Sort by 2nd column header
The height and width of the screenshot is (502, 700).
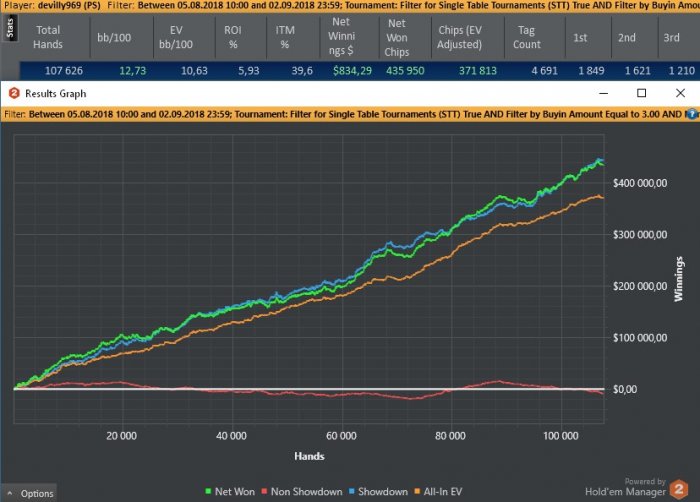[x=627, y=38]
